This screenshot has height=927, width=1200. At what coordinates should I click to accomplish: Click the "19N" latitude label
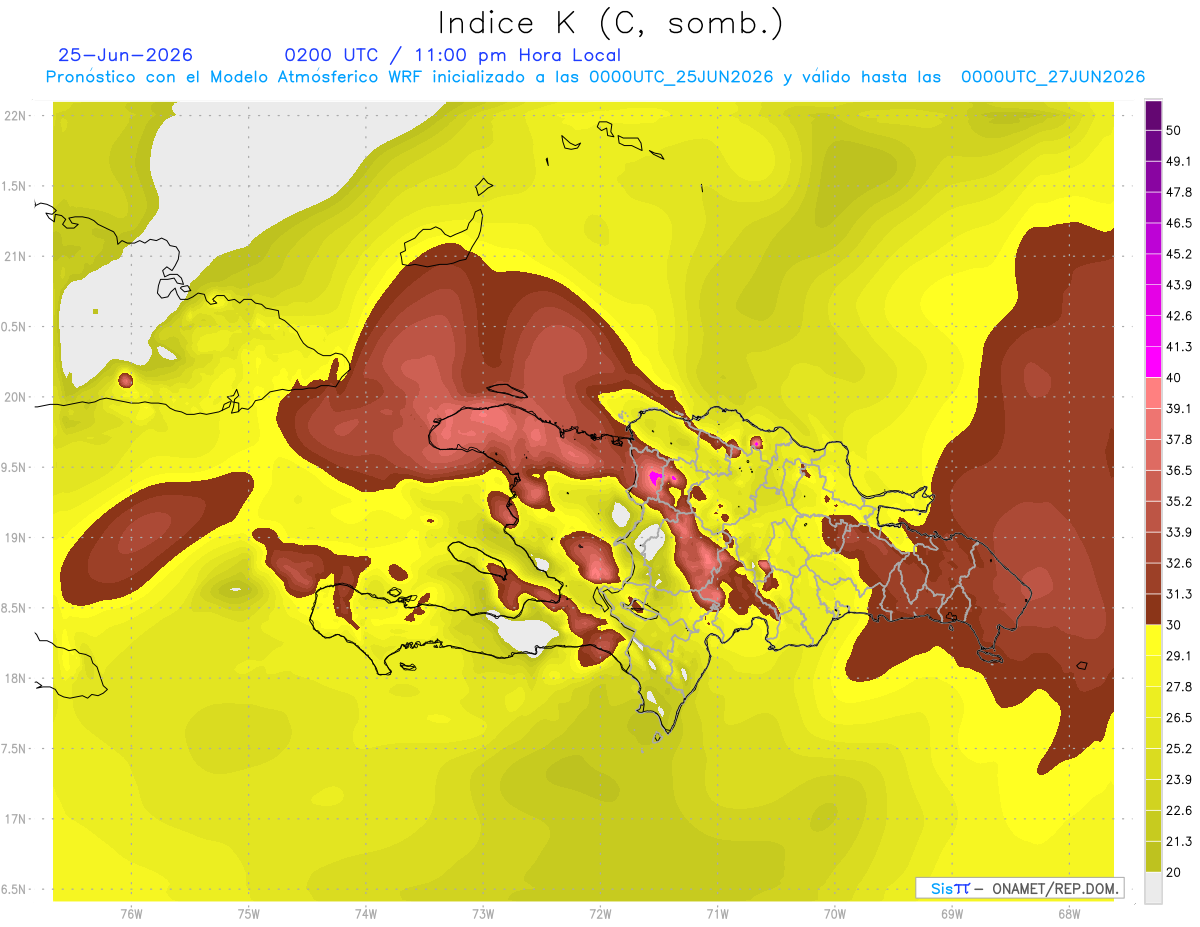coord(16,537)
